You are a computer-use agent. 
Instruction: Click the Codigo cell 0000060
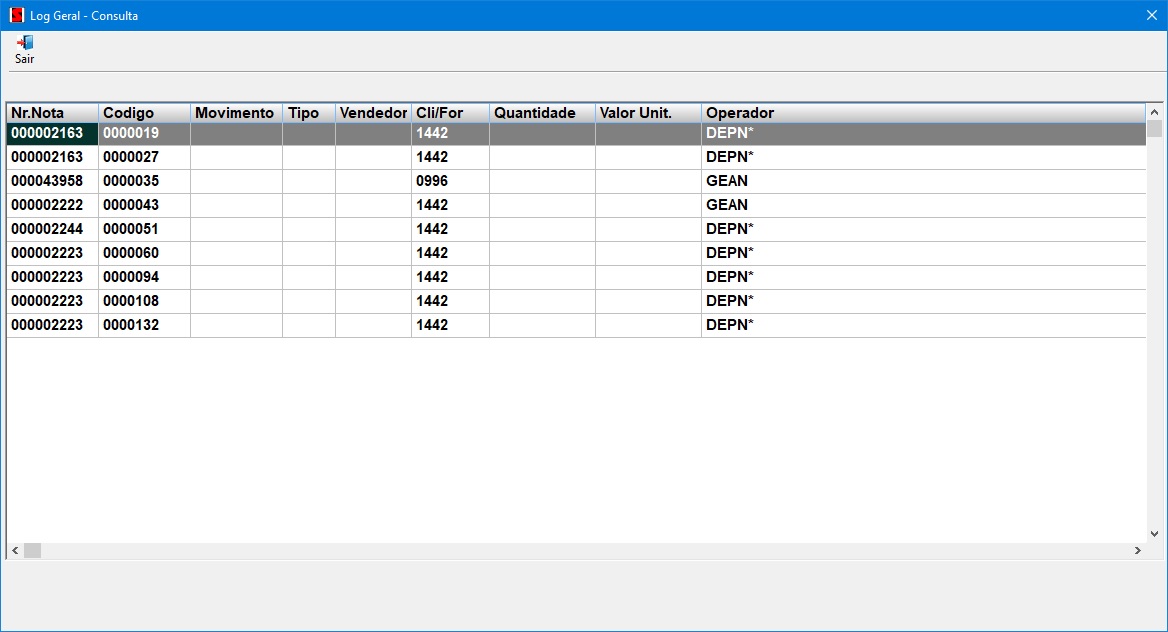pos(145,253)
